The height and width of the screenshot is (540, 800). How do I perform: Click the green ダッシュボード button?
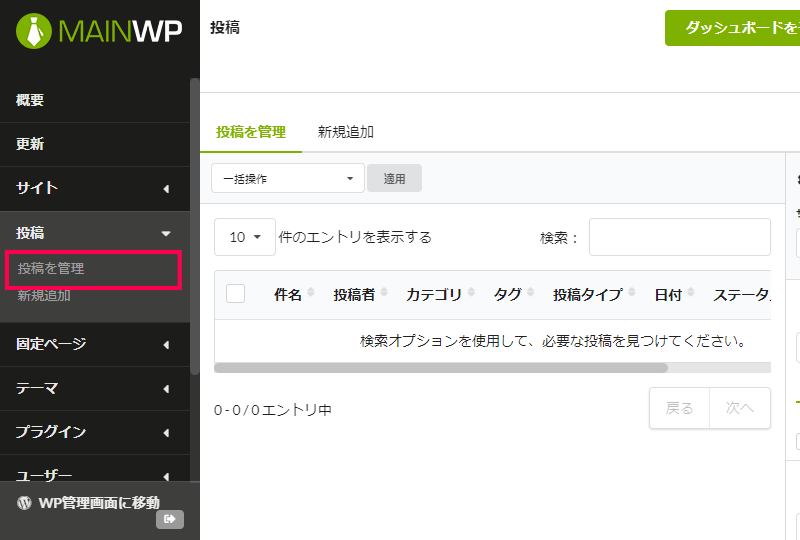[733, 28]
